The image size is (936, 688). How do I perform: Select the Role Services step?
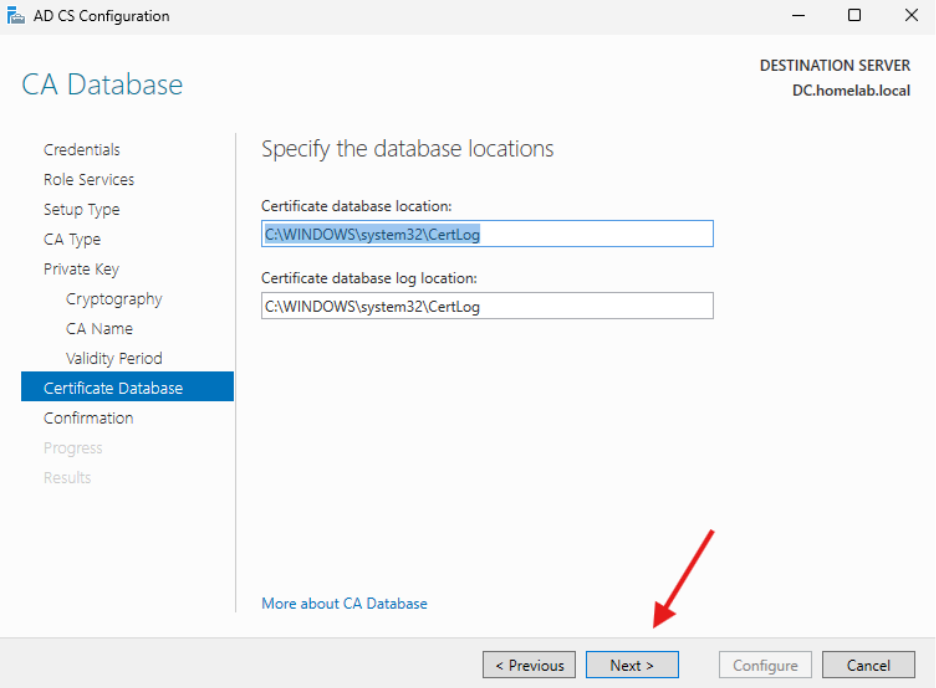click(88, 179)
